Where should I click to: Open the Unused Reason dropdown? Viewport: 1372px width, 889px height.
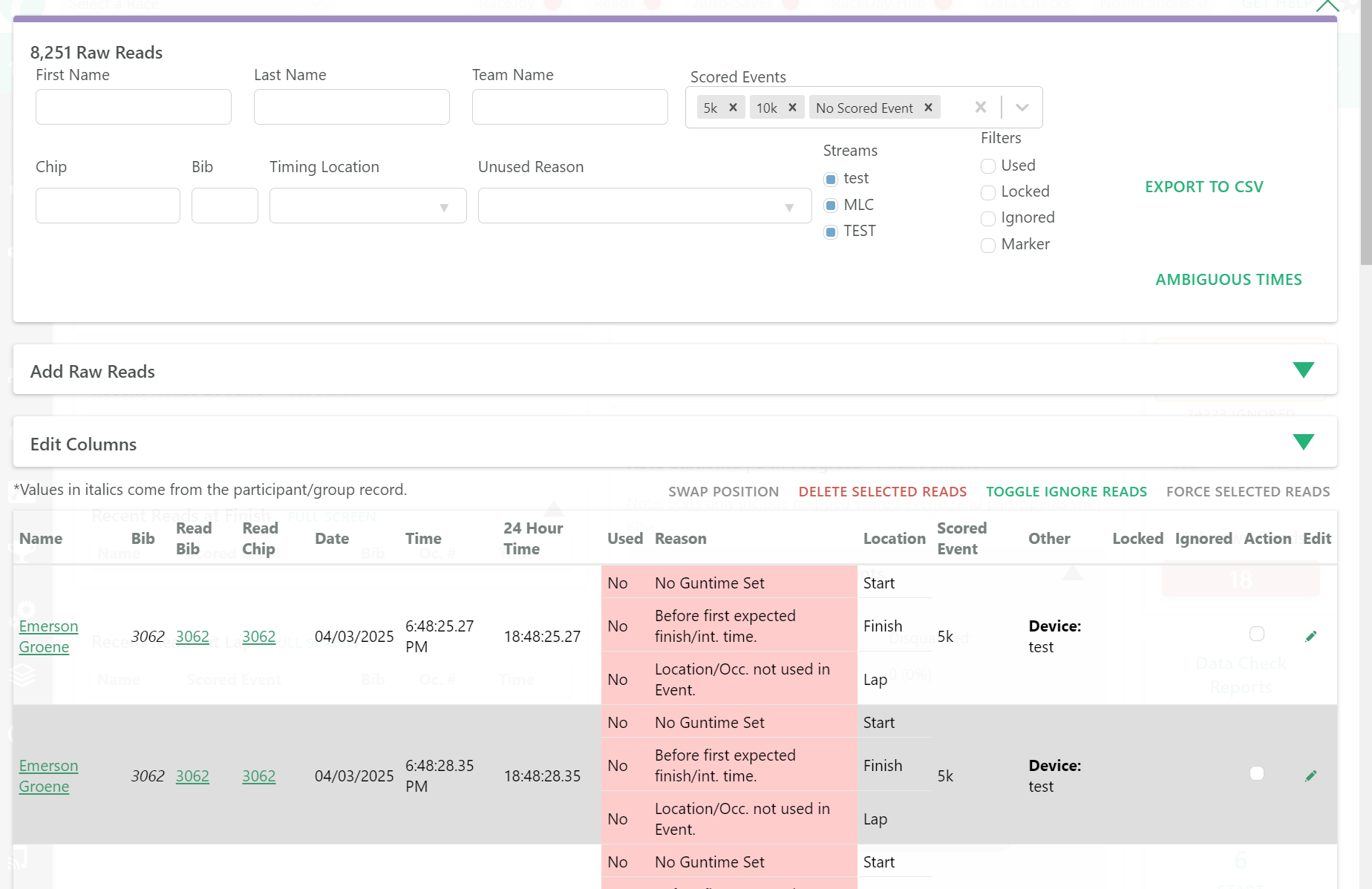click(644, 206)
